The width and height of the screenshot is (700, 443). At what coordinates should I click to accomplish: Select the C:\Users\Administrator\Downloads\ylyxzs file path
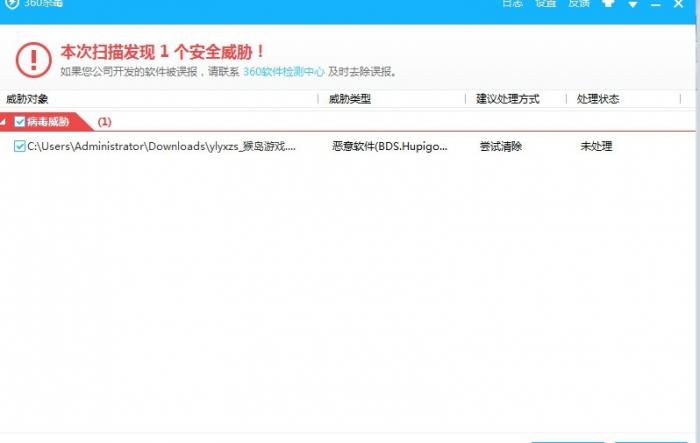pos(161,146)
